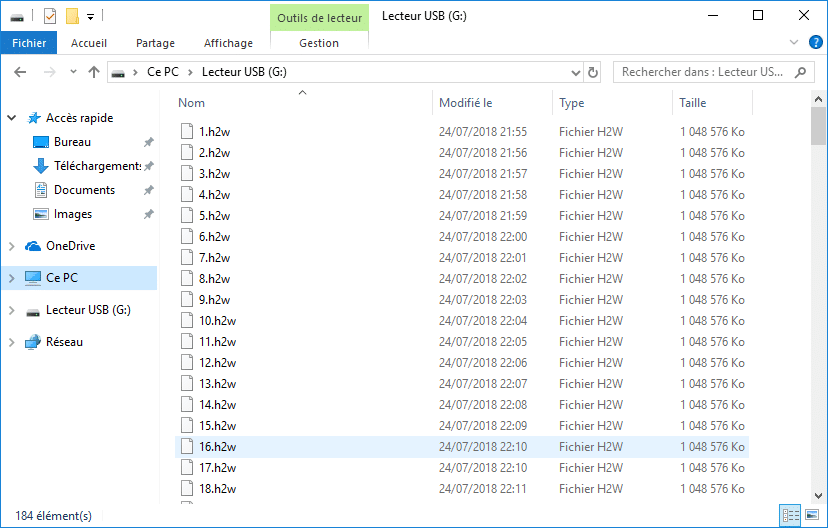This screenshot has height=528, width=828.
Task: Click the file icon of 3.h2w
Action: (x=187, y=174)
